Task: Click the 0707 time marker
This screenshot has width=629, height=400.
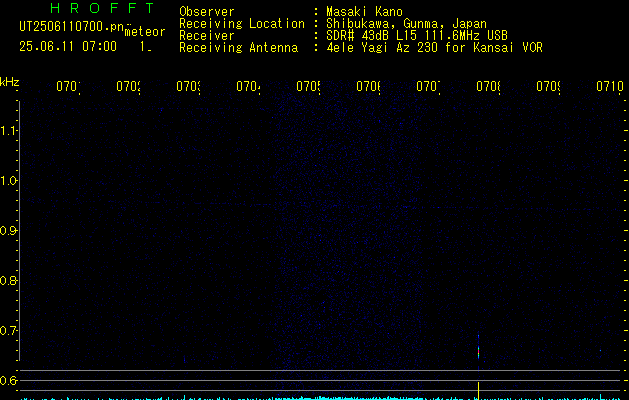Action: (428, 86)
